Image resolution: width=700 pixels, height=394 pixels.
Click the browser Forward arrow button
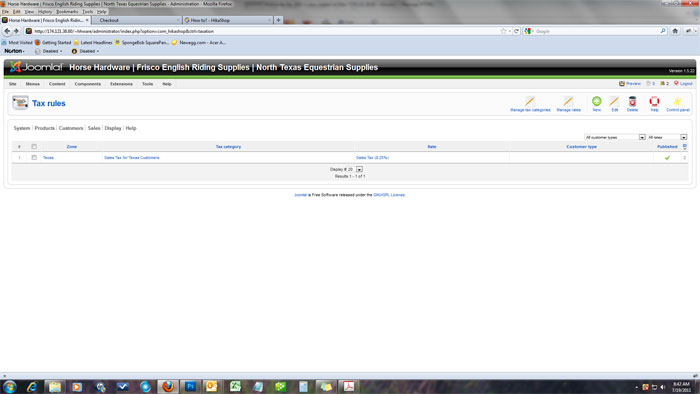(16, 31)
